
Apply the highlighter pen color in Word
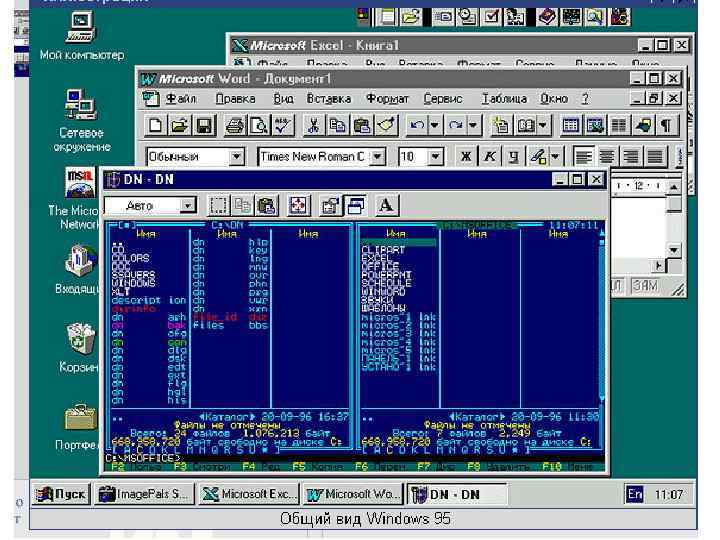coord(538,157)
